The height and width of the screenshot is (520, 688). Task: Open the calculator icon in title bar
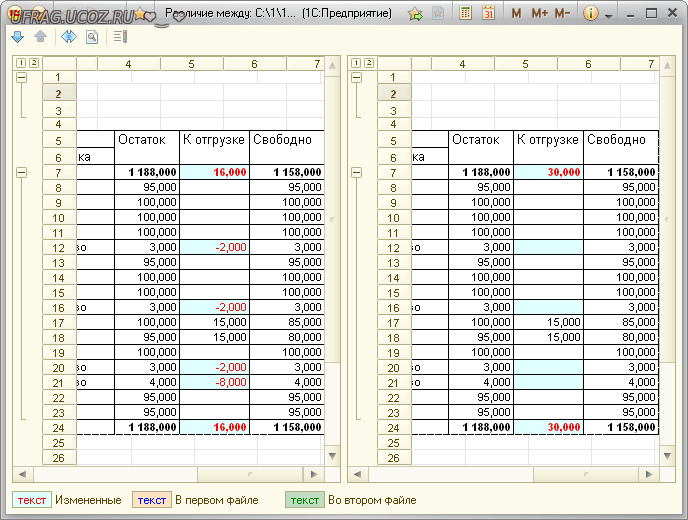465,14
